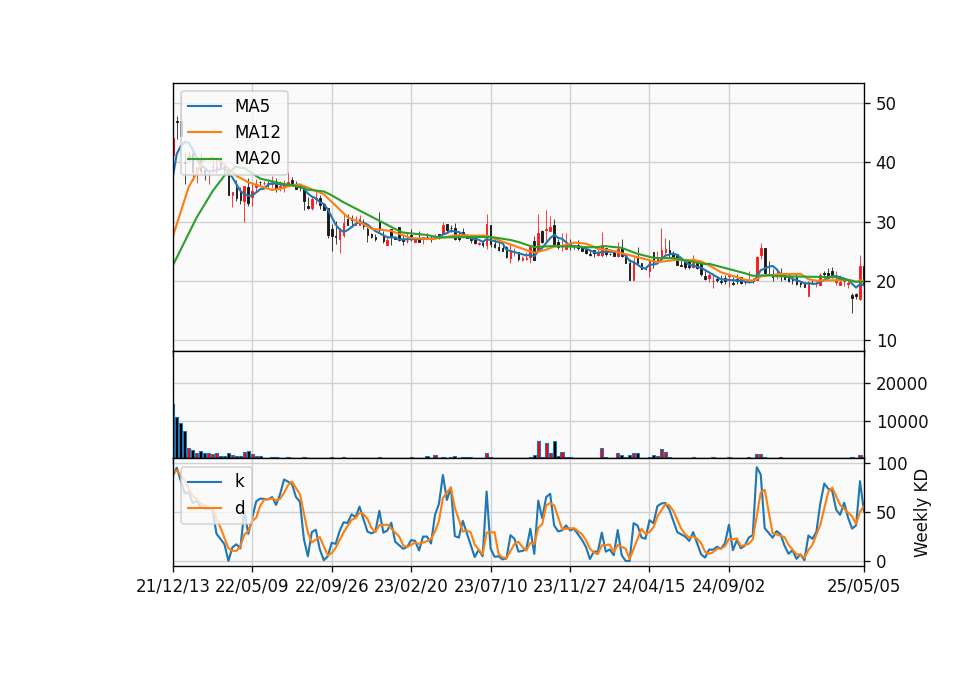Click the date label 21/12/13
The width and height of the screenshot is (960, 690).
(x=173, y=586)
